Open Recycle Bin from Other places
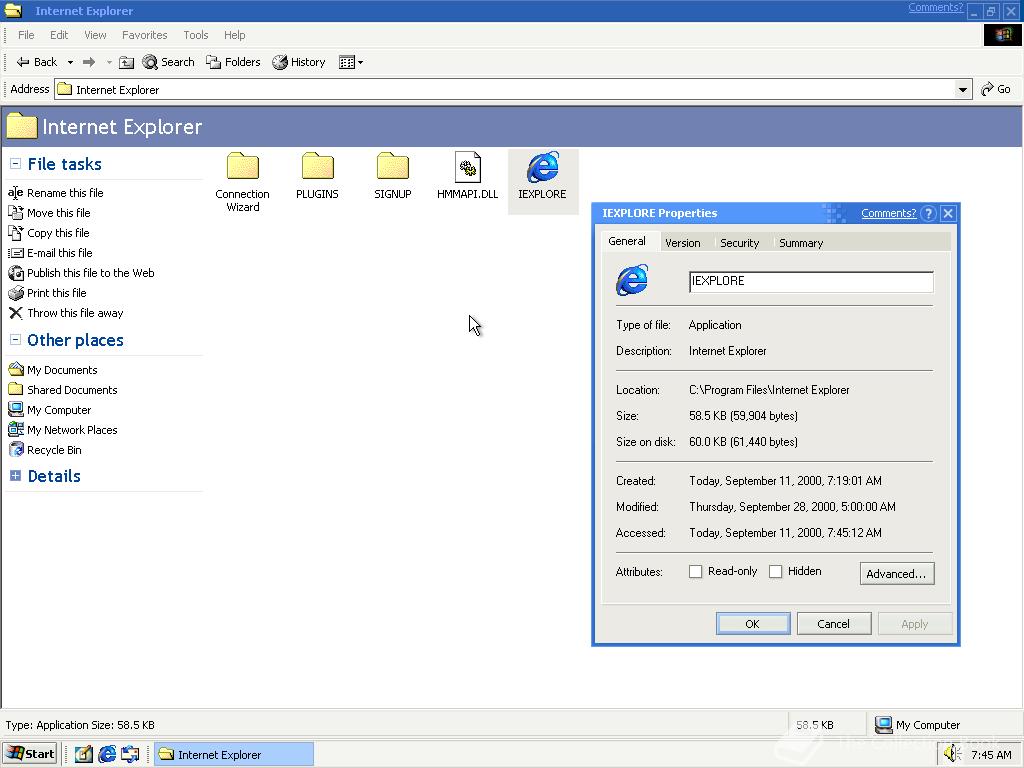 coord(45,450)
